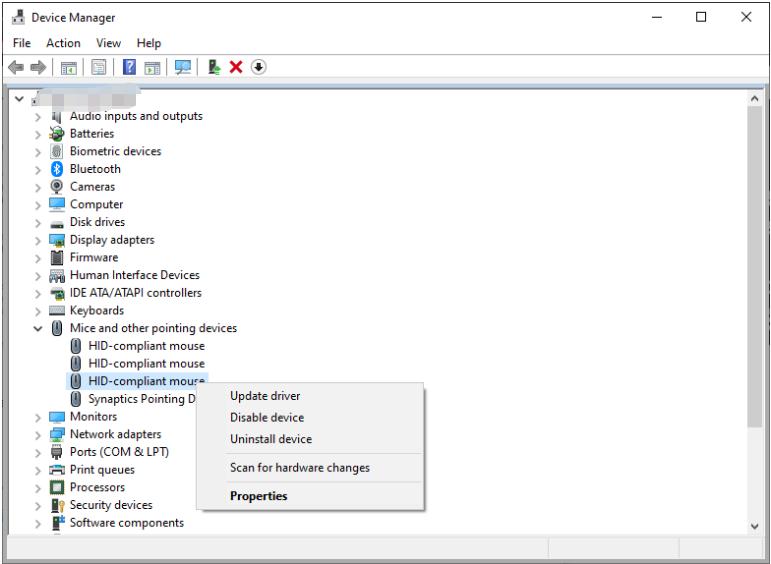
Task: Click the Show/Hide Console Tree toolbar icon
Action: click(x=69, y=67)
